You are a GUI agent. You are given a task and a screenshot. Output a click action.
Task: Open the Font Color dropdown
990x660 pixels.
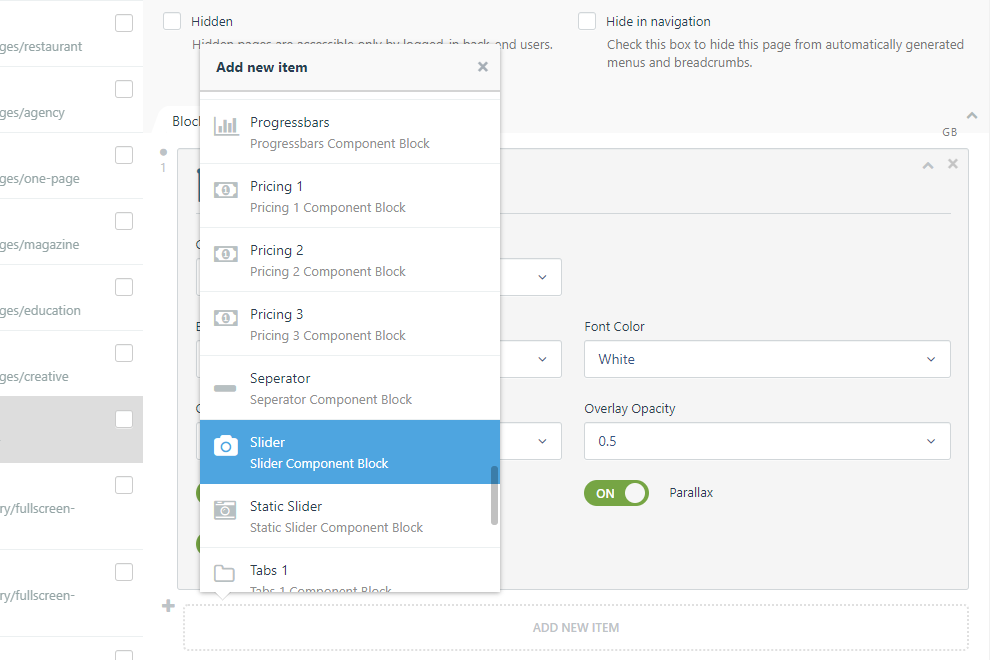tap(767, 359)
